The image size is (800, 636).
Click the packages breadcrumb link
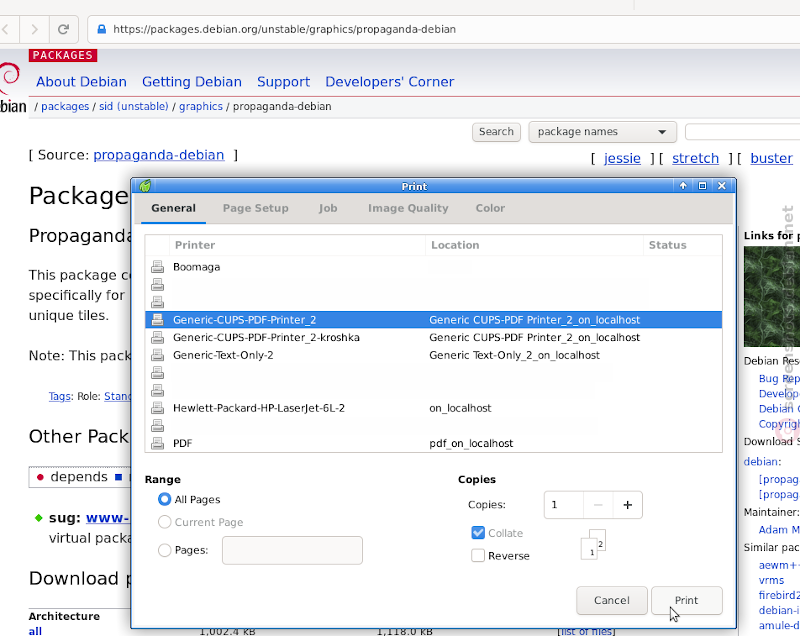coord(65,106)
